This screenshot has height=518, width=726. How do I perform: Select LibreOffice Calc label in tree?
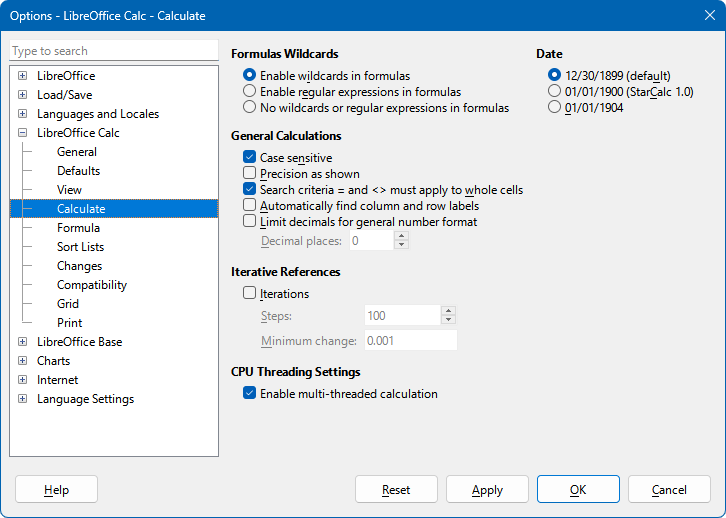pyautogui.click(x=78, y=133)
